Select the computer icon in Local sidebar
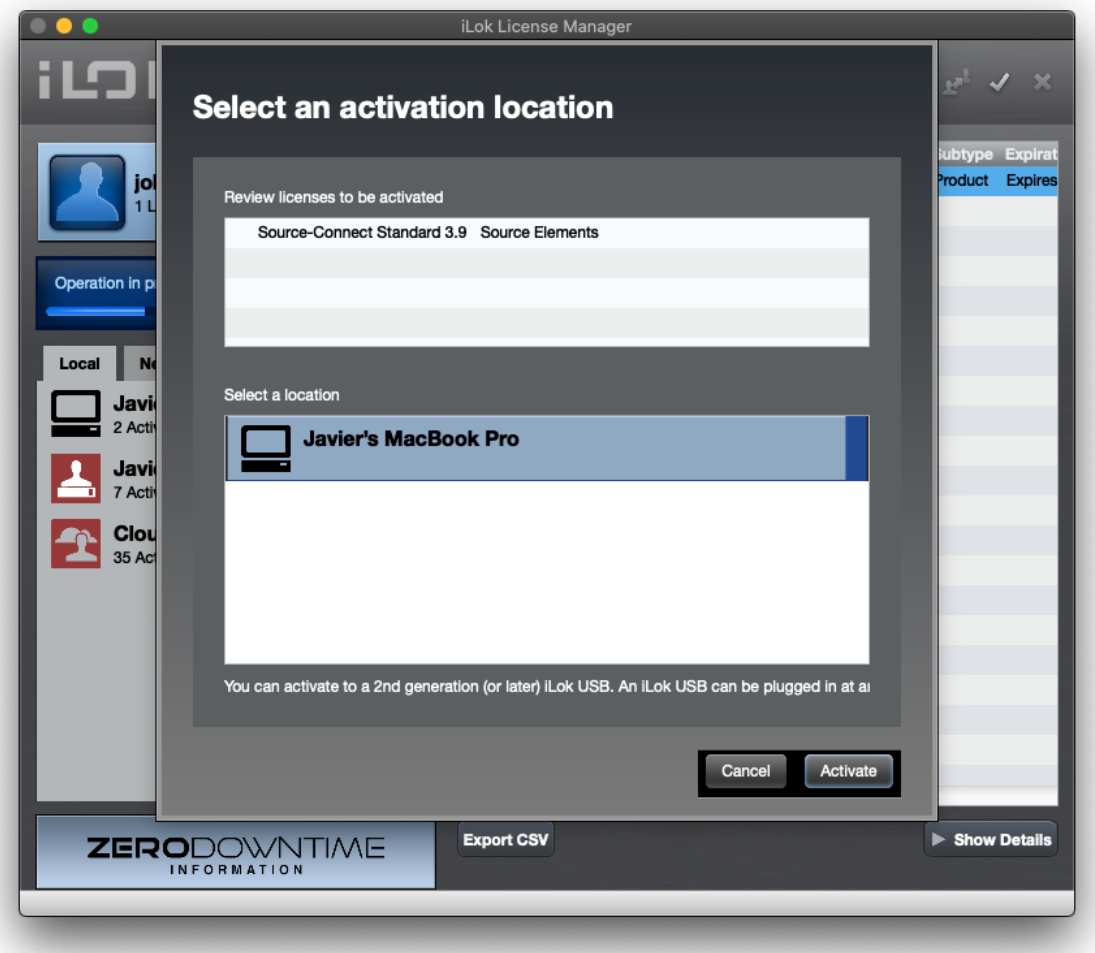This screenshot has height=953, width=1095. tap(76, 413)
